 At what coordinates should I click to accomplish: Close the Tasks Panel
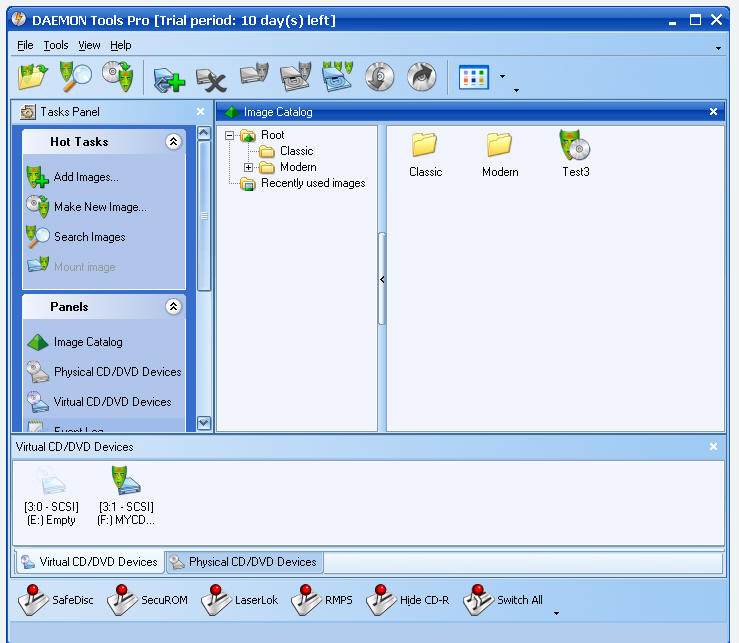click(200, 112)
